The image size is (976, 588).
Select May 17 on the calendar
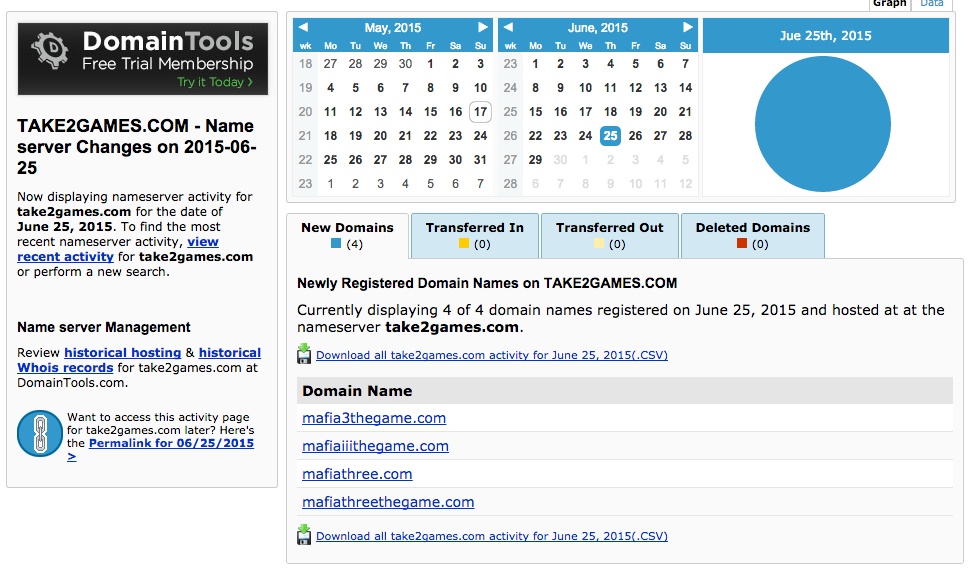[480, 112]
